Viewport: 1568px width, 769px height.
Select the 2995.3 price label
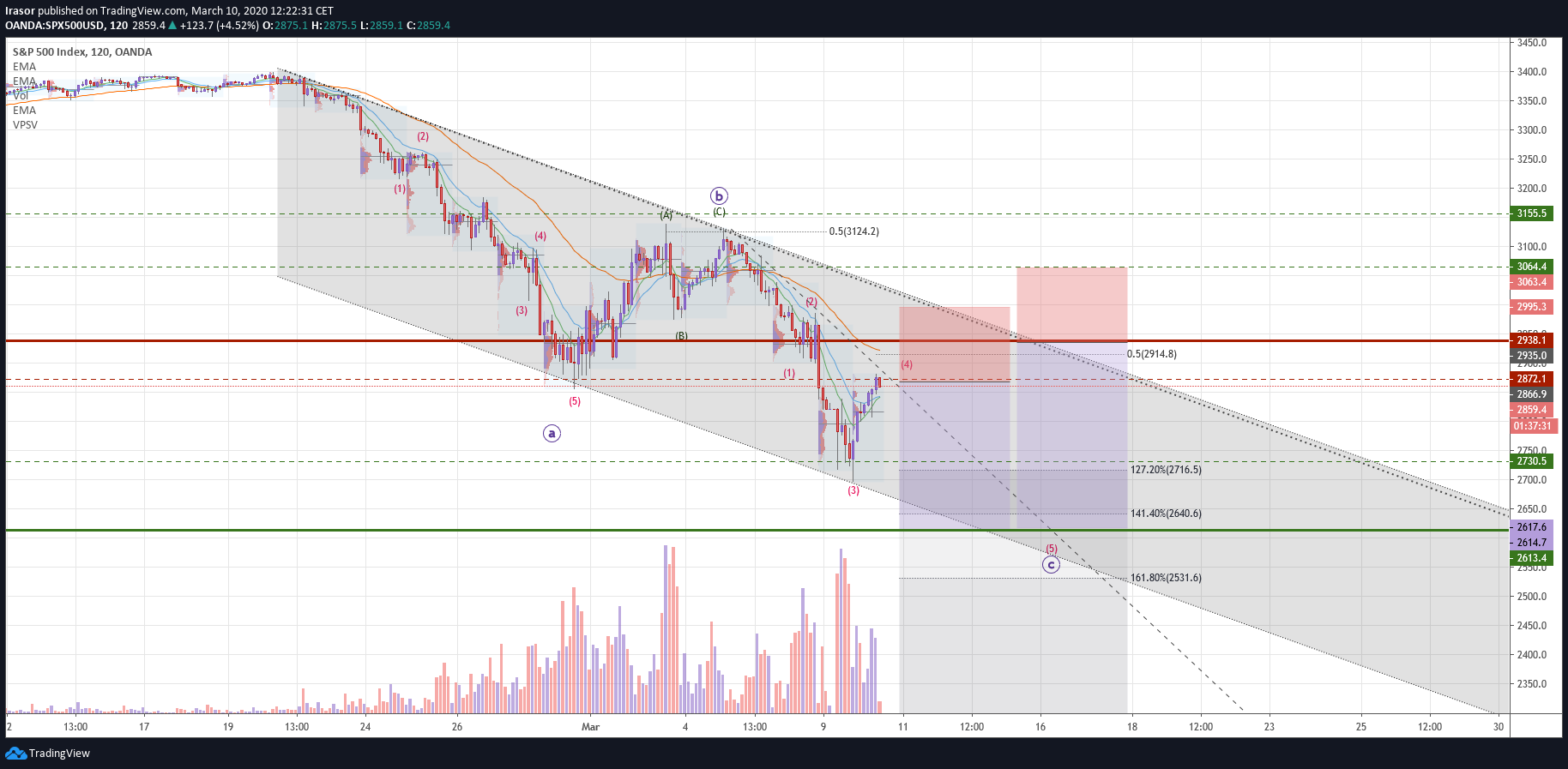point(1531,307)
